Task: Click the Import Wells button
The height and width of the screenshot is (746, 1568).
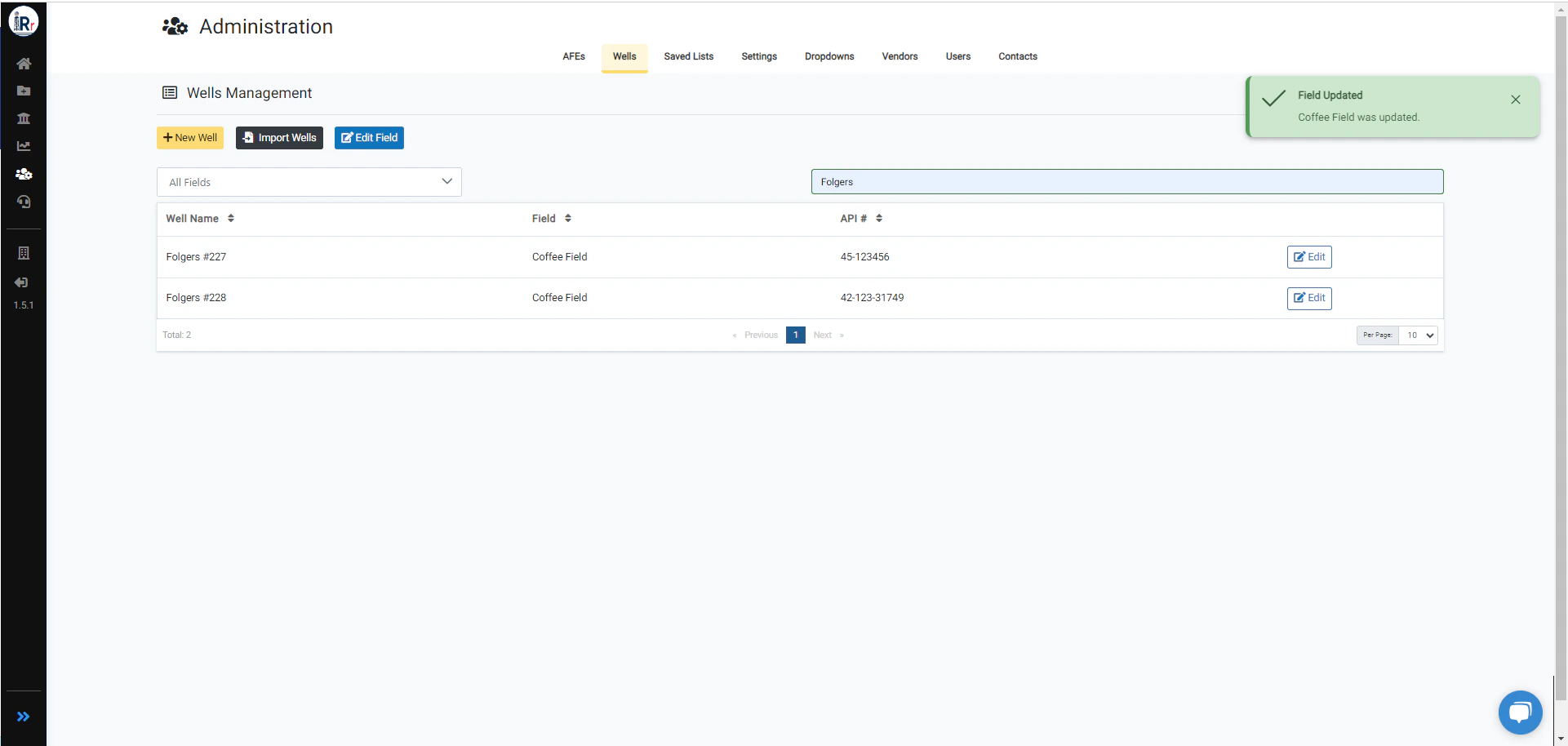Action: (x=279, y=138)
